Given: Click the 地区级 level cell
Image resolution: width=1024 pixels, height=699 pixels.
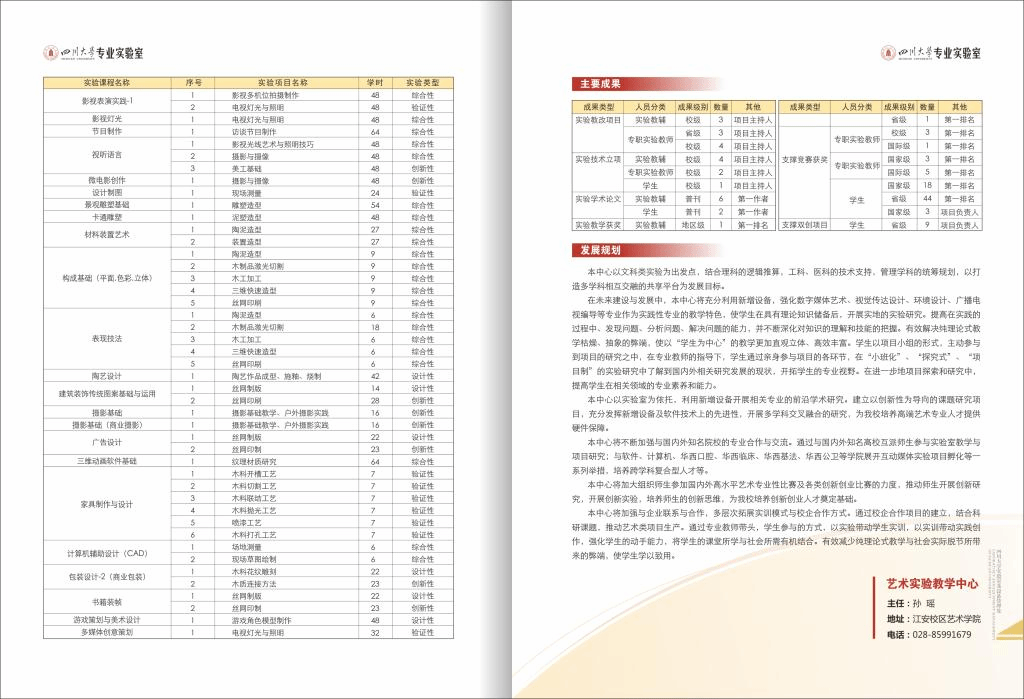Looking at the screenshot, I should tap(693, 225).
